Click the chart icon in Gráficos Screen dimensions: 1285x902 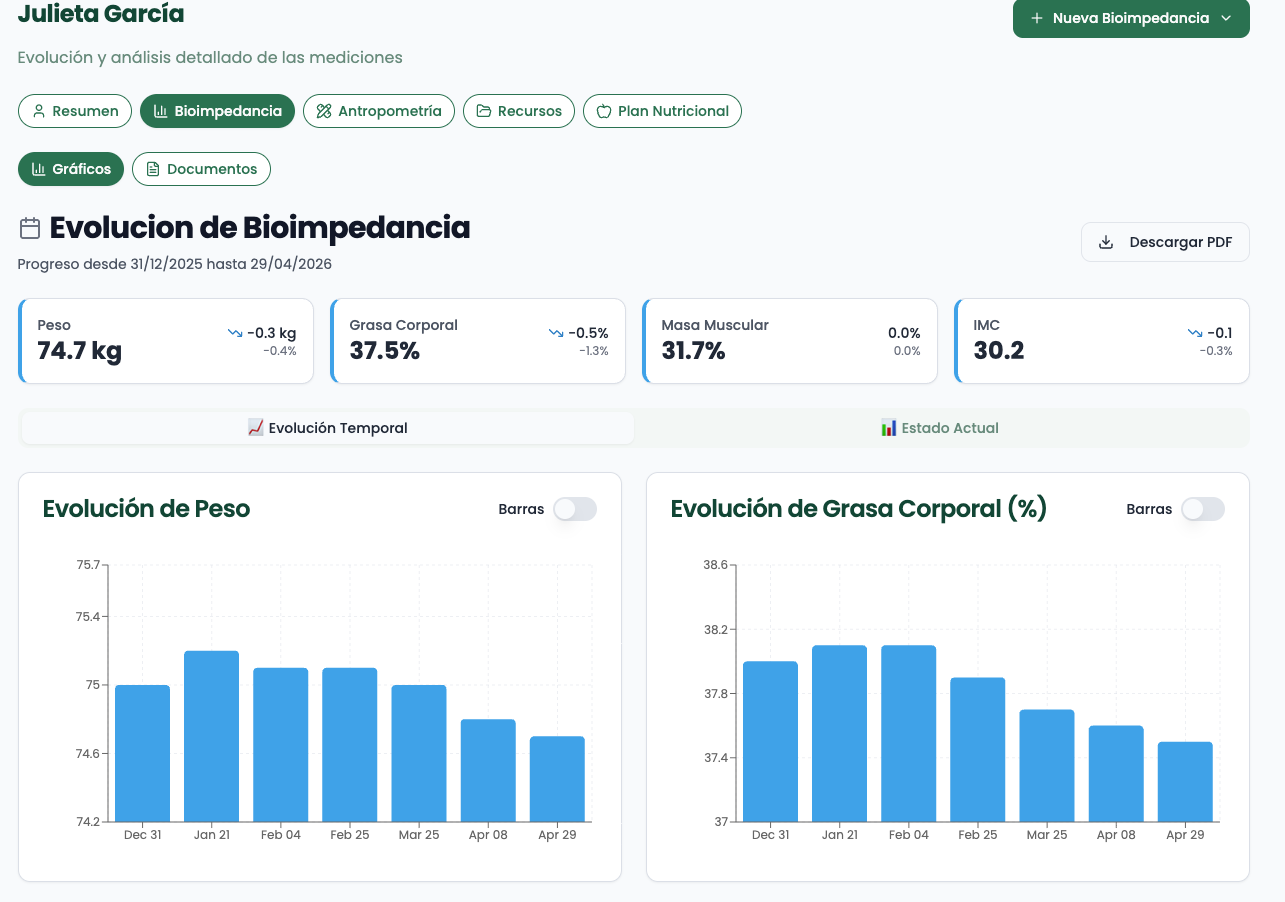tap(39, 169)
